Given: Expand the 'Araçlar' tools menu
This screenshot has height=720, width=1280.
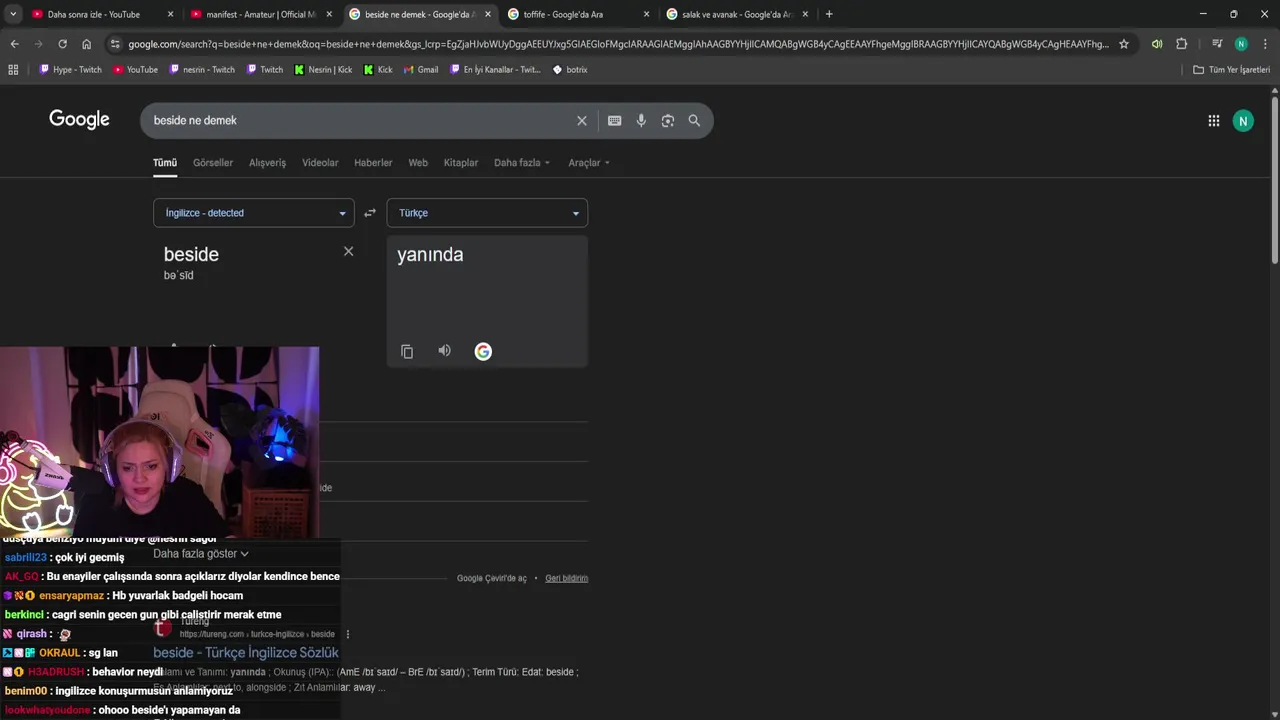Looking at the screenshot, I should point(589,163).
